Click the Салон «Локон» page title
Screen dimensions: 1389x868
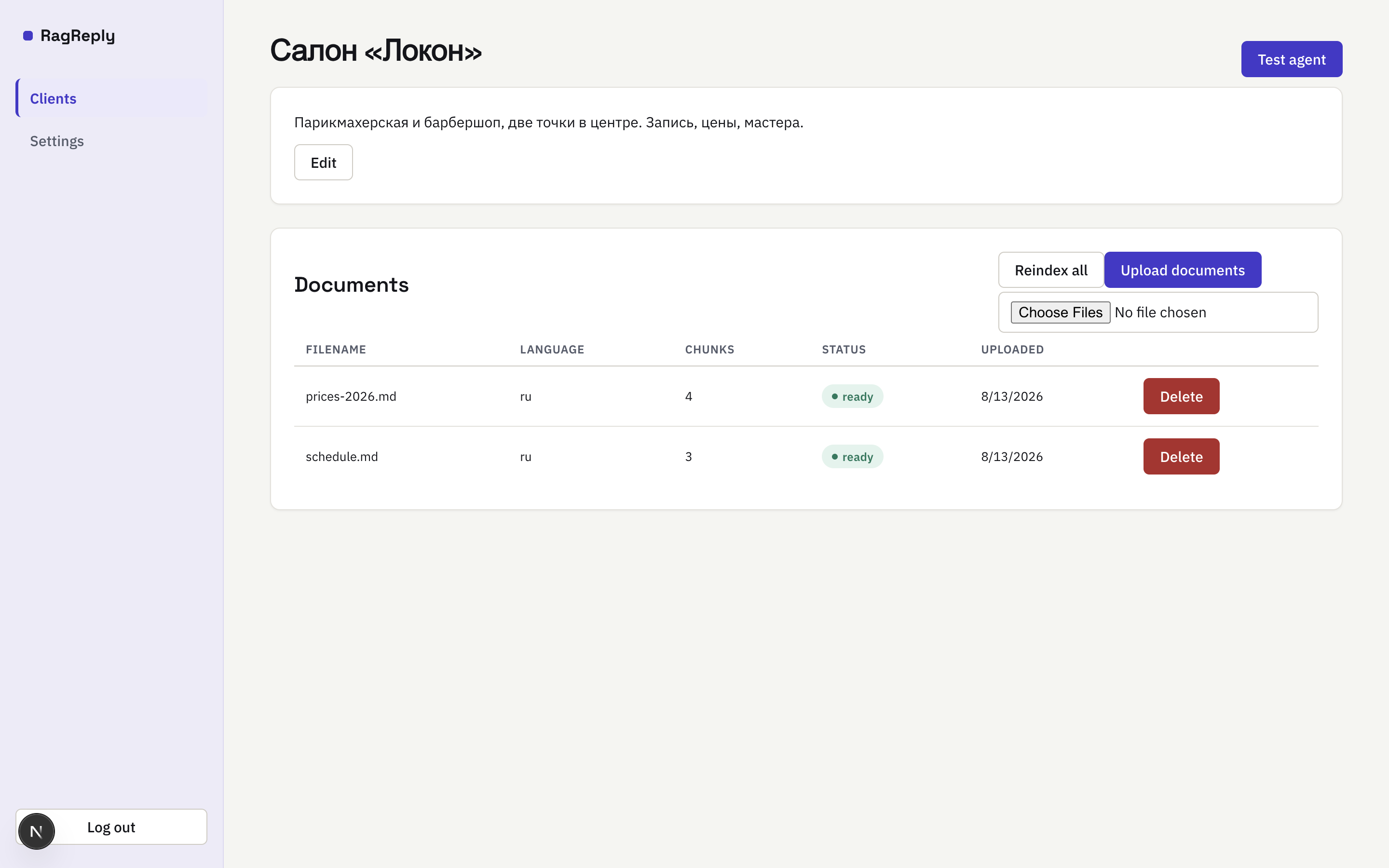(x=376, y=51)
